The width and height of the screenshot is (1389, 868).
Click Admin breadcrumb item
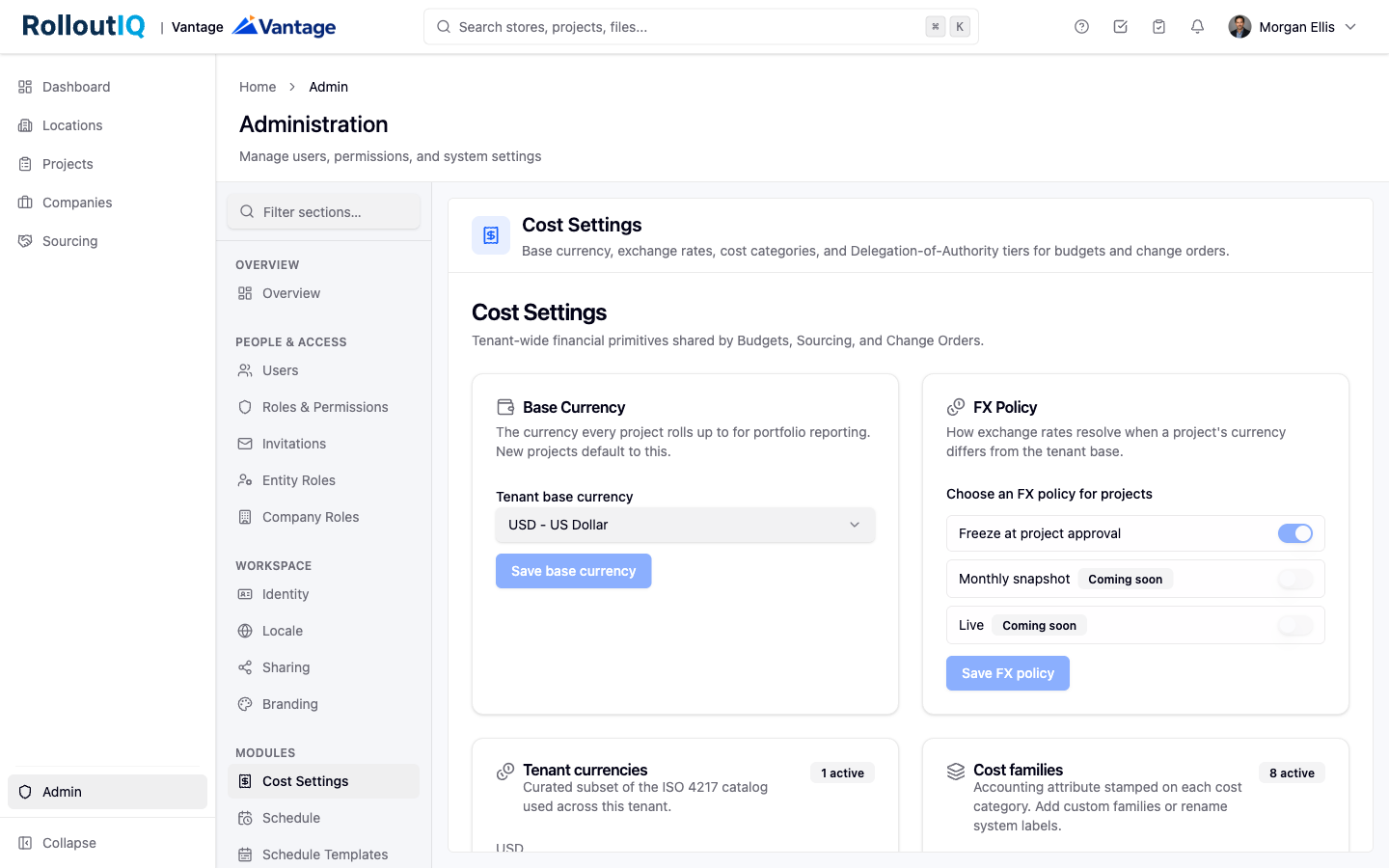[x=329, y=87]
